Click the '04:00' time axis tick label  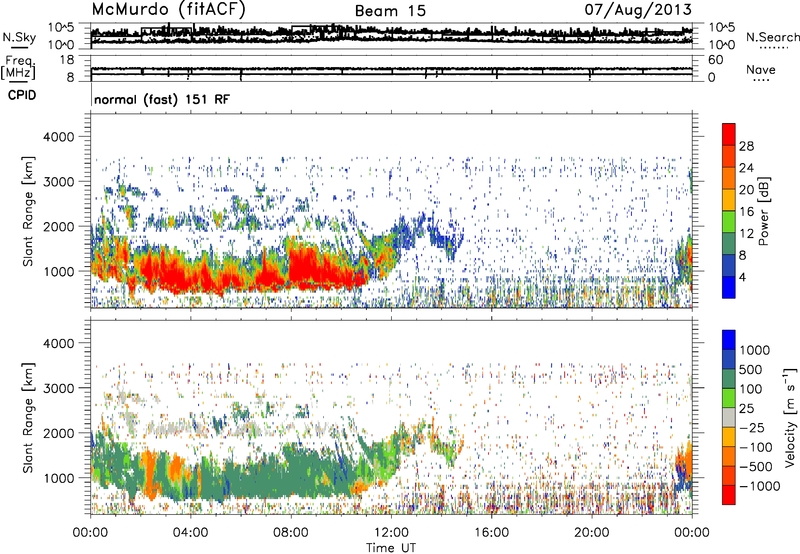(190, 533)
